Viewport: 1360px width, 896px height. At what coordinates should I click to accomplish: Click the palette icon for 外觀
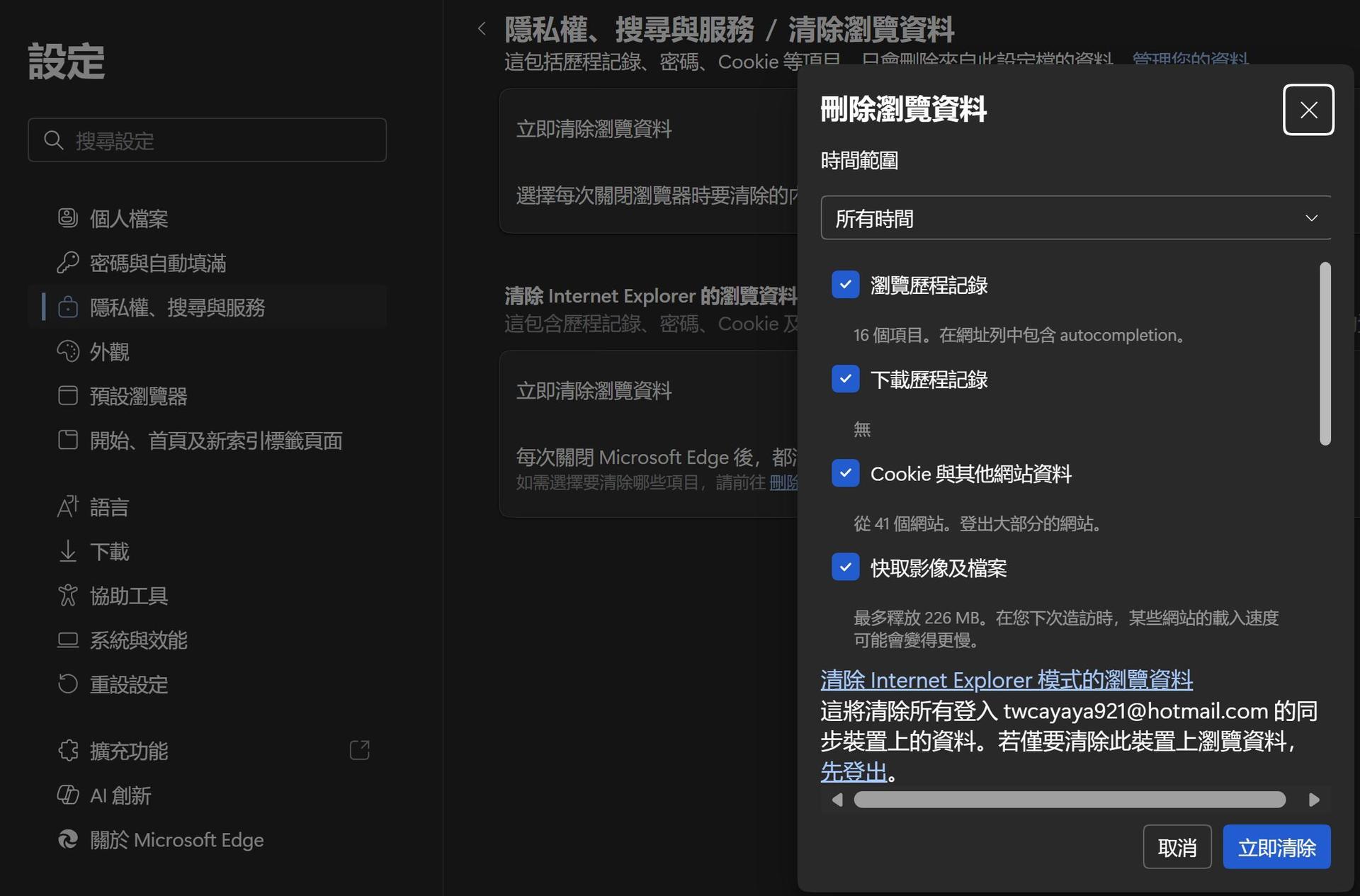coord(67,351)
